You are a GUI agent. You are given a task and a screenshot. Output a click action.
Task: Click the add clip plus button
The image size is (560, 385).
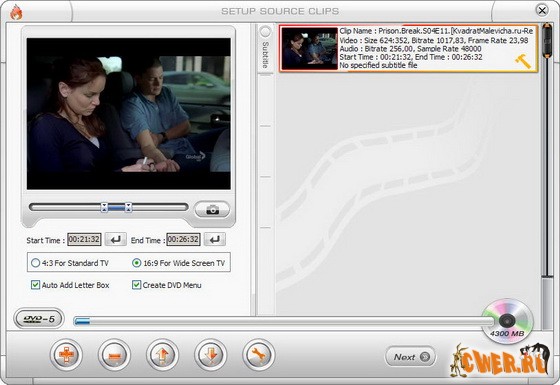[x=66, y=355]
